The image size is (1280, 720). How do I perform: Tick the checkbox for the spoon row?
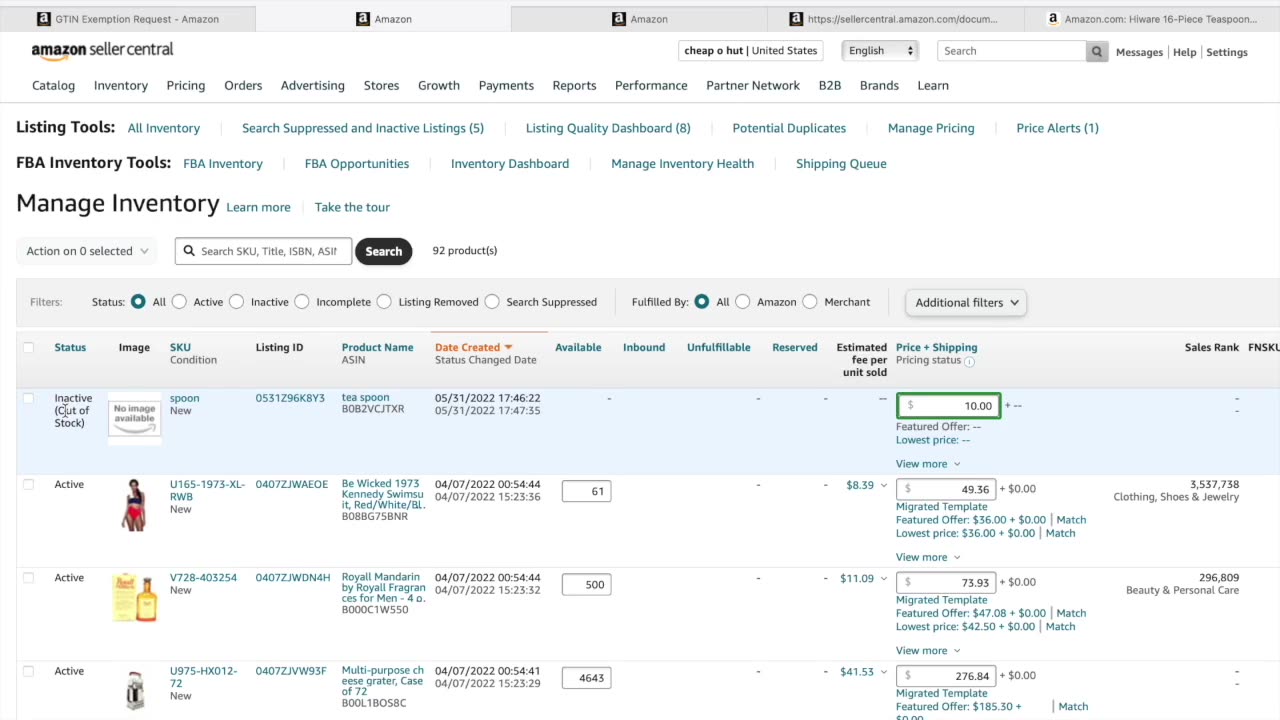coord(28,398)
